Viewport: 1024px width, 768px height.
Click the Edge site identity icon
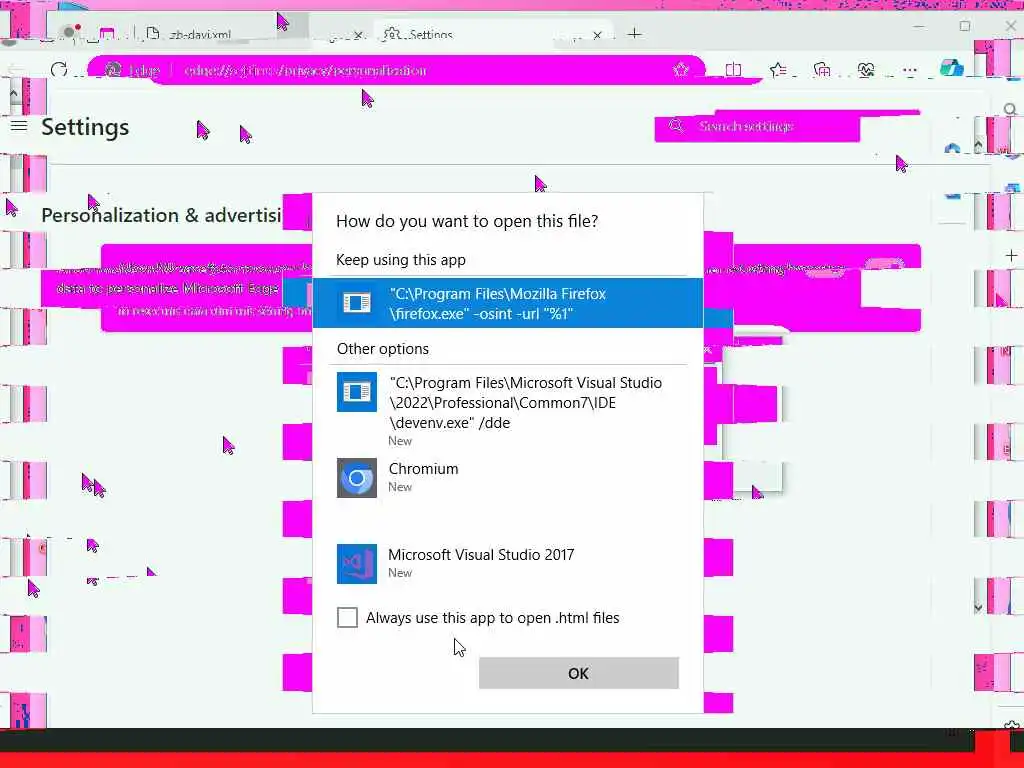[x=114, y=70]
